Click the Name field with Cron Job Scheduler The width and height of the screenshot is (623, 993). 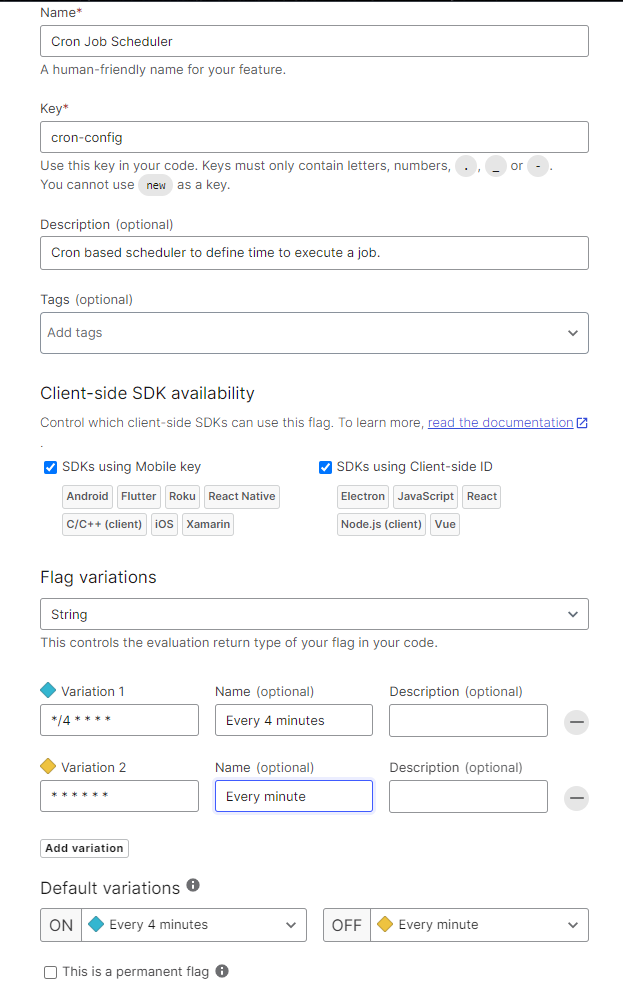tap(314, 41)
